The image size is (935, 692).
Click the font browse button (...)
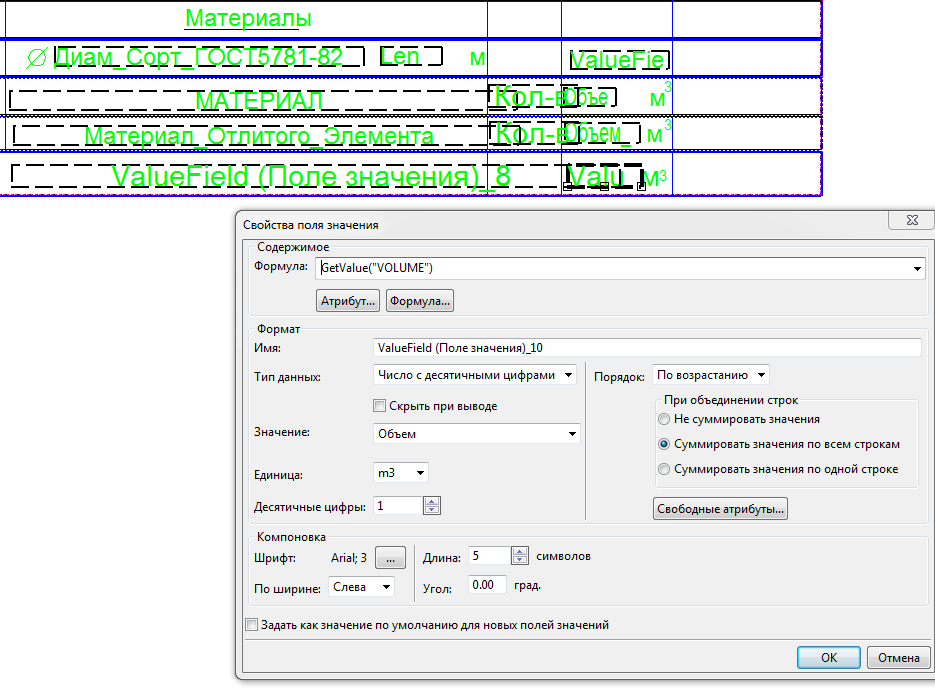(392, 557)
